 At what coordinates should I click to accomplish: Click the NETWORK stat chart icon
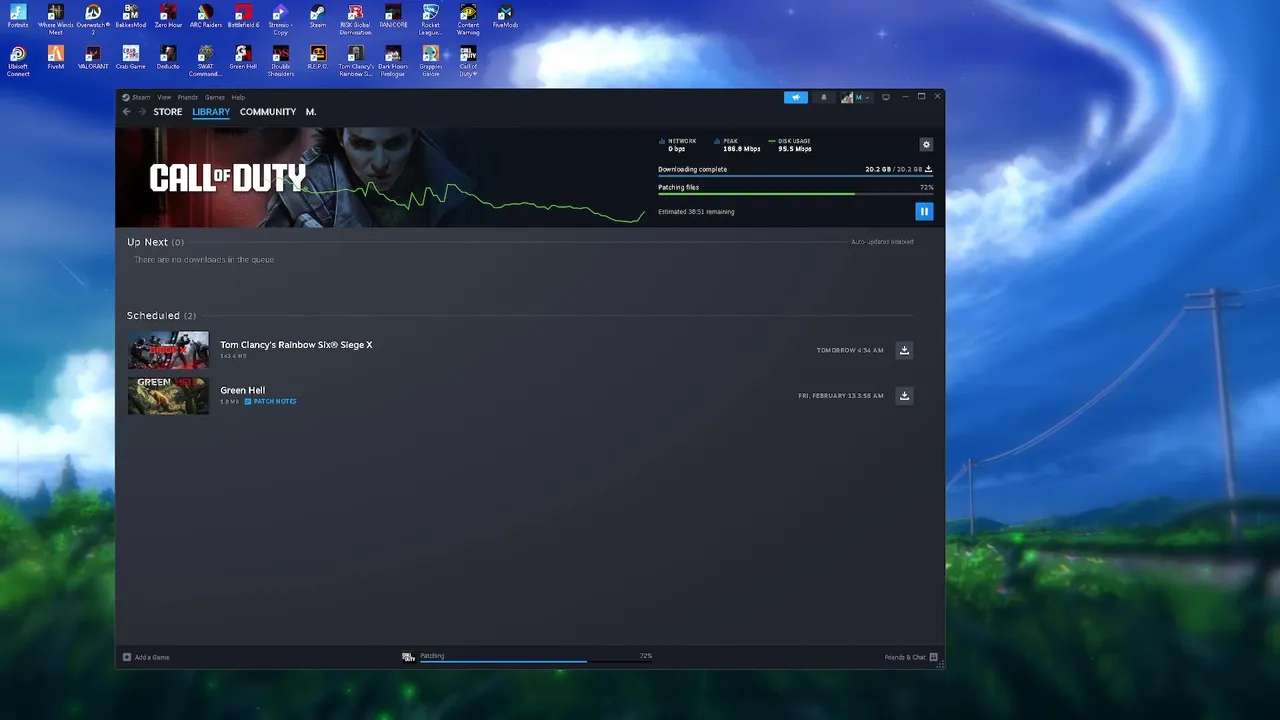pos(662,141)
